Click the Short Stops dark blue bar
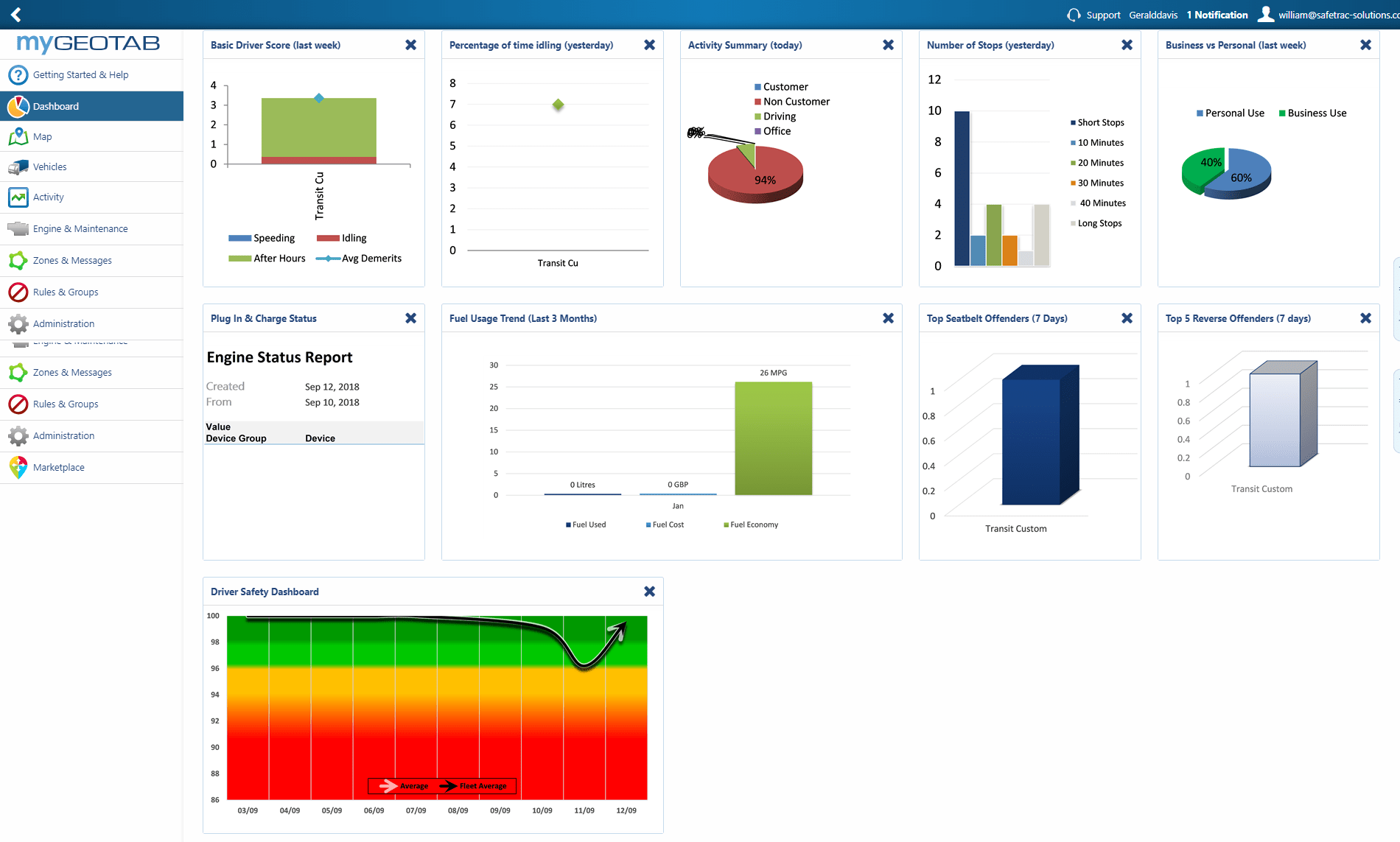This screenshot has height=842, width=1400. pos(962,189)
